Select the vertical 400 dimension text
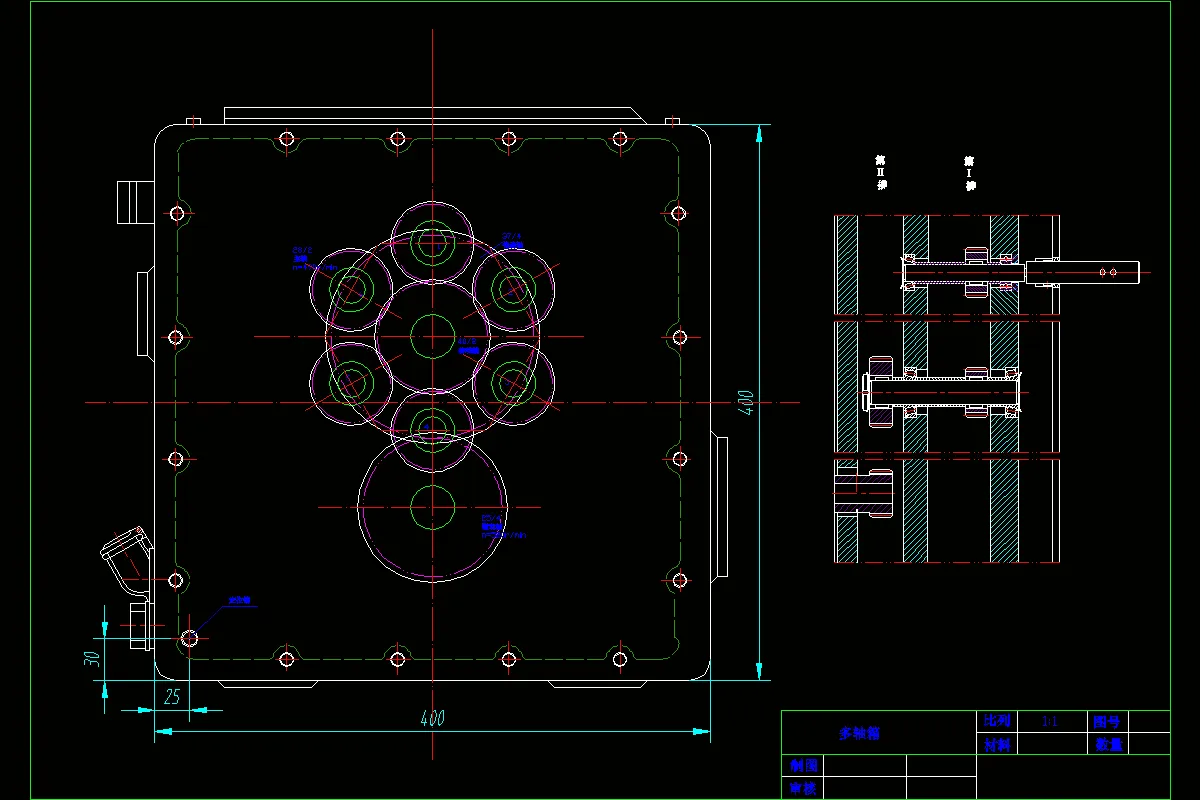The height and width of the screenshot is (800, 1200). (x=745, y=402)
